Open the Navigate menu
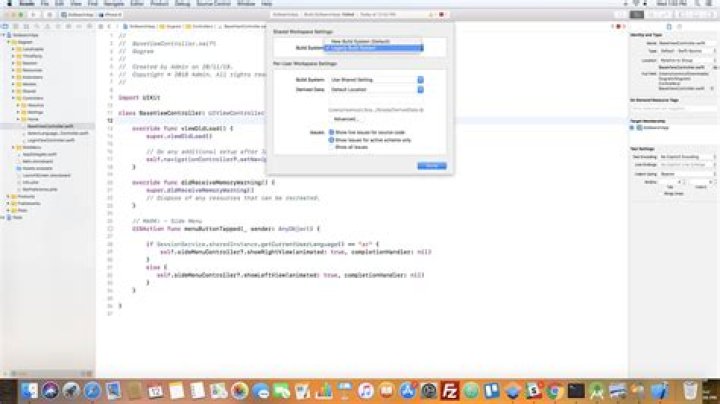Image resolution: width=720 pixels, height=404 pixels. tap(114, 3)
